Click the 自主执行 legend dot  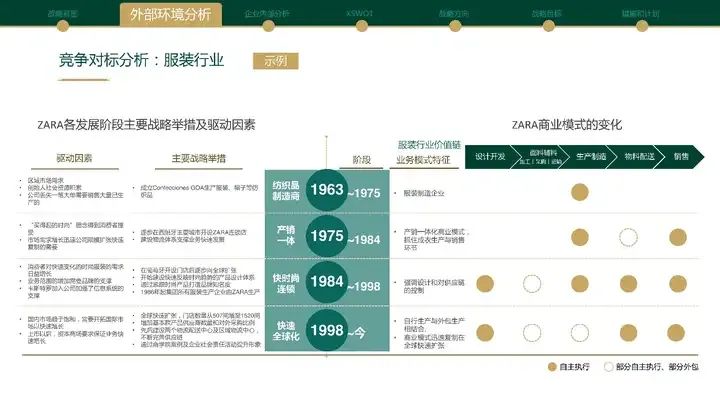(x=552, y=366)
